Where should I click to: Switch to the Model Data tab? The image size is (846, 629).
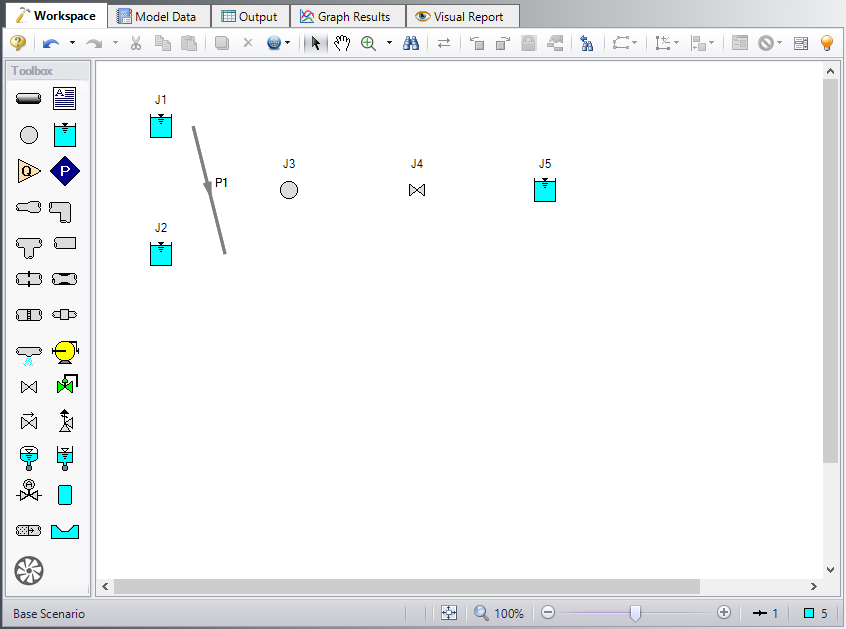click(x=157, y=17)
